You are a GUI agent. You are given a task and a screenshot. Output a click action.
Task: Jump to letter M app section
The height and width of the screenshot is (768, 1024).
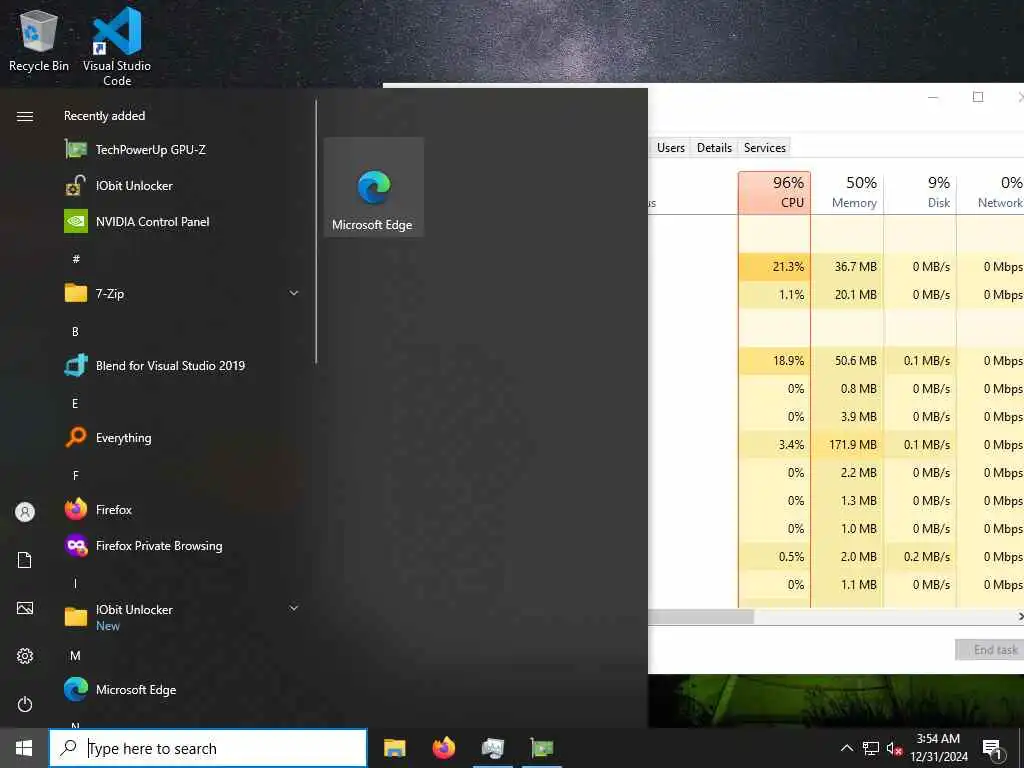point(75,655)
